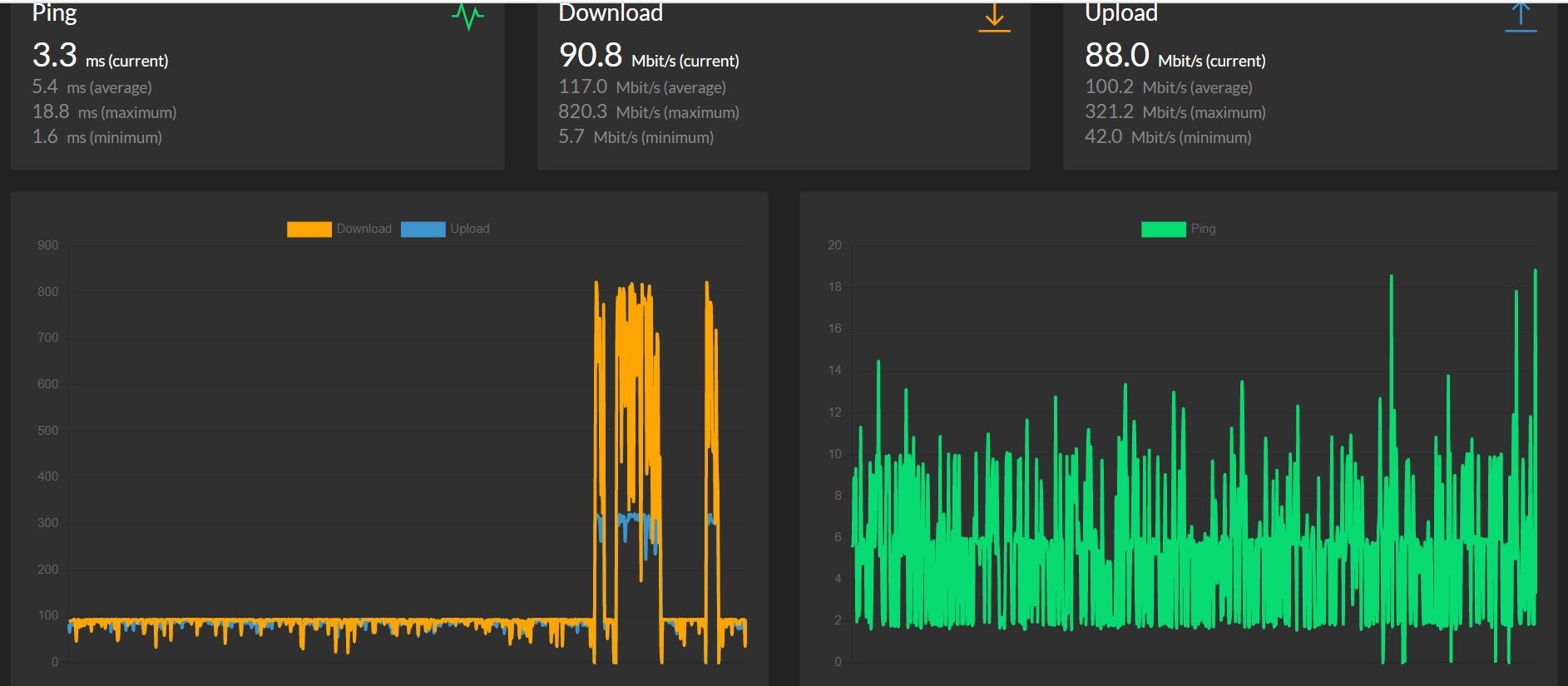Click the blue upload arrow icon
Image resolution: width=1568 pixels, height=686 pixels.
click(1521, 17)
